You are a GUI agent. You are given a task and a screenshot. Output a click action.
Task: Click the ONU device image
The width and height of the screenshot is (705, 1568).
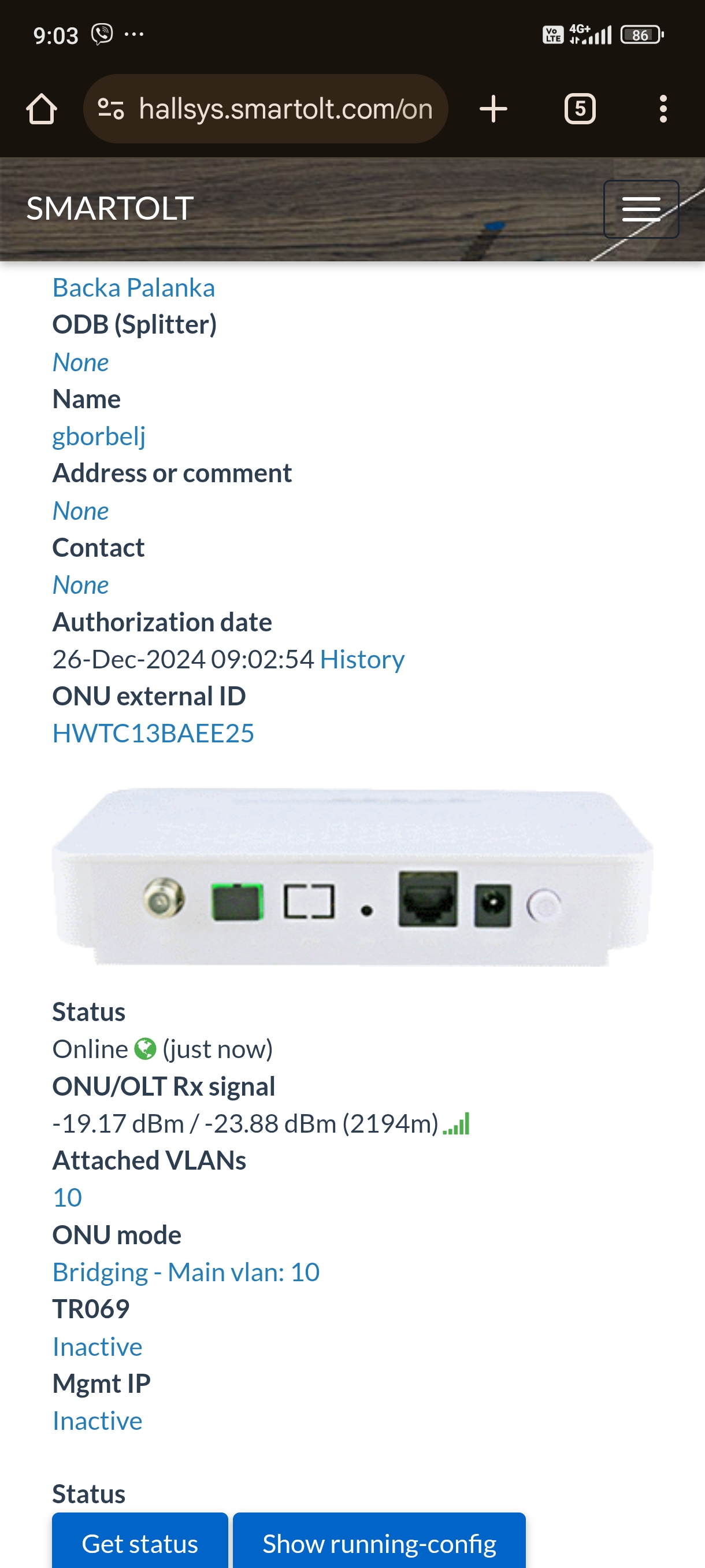[353, 877]
